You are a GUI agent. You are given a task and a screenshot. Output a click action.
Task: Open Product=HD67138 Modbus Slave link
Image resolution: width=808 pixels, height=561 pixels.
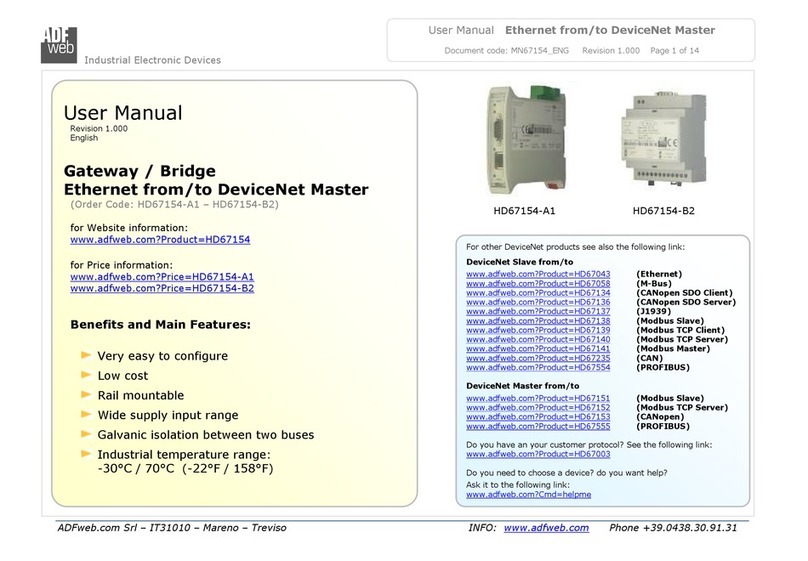tap(538, 320)
